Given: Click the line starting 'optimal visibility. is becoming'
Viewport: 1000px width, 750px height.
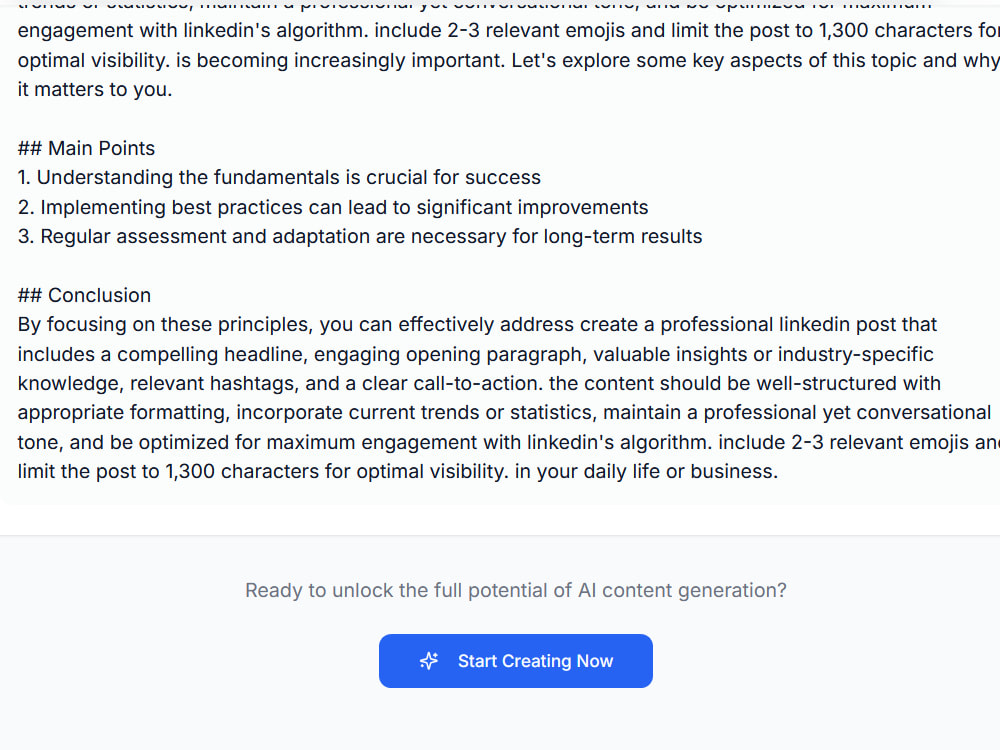Looking at the screenshot, I should click(x=508, y=61).
